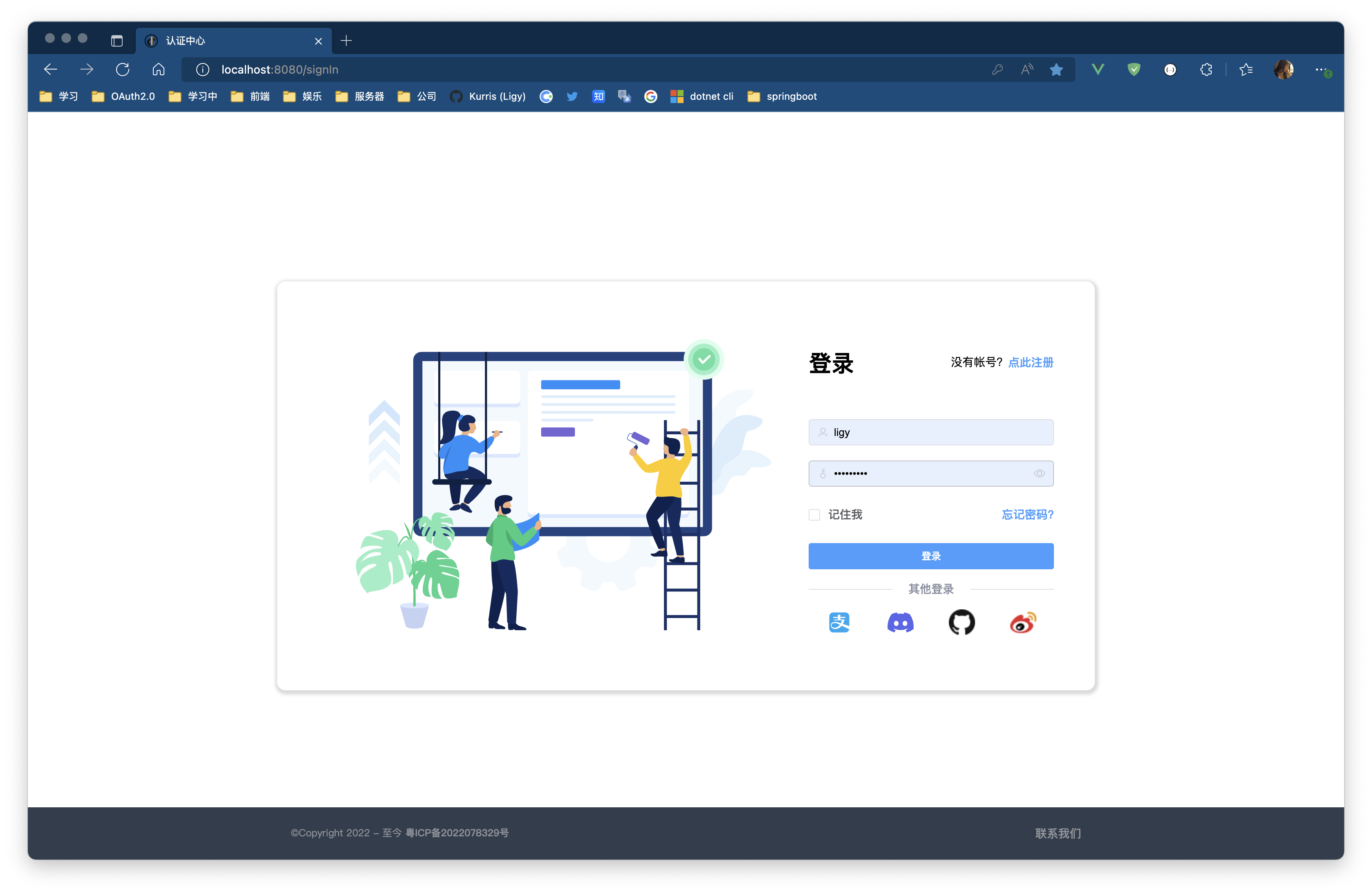This screenshot has height=894, width=1372.
Task: Sign in with the Discord icon
Action: click(900, 622)
